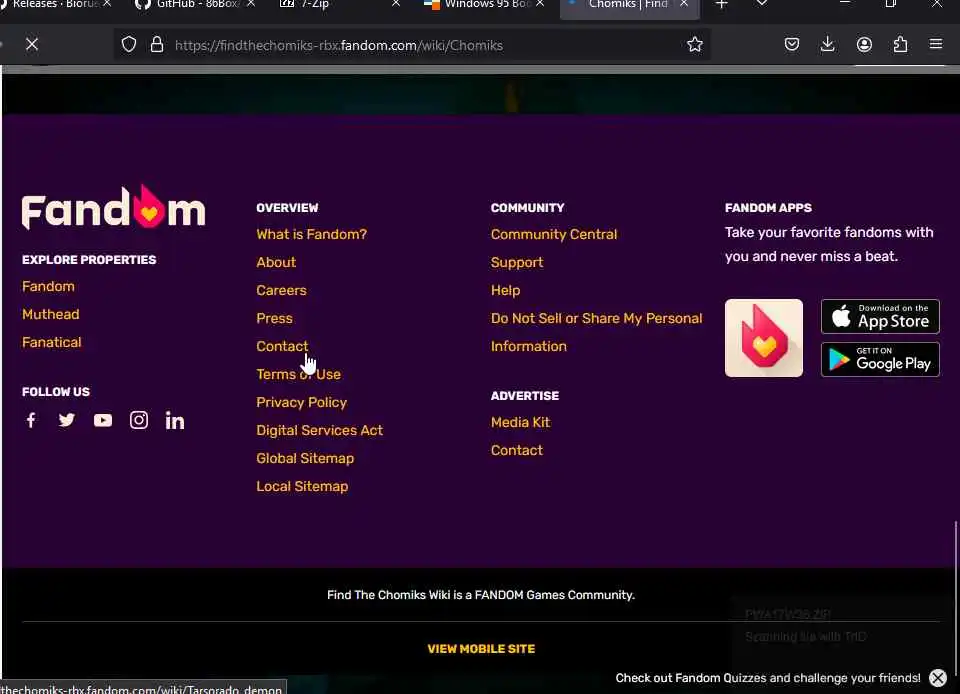Open the Muthead link
960x694 pixels.
pos(51,315)
